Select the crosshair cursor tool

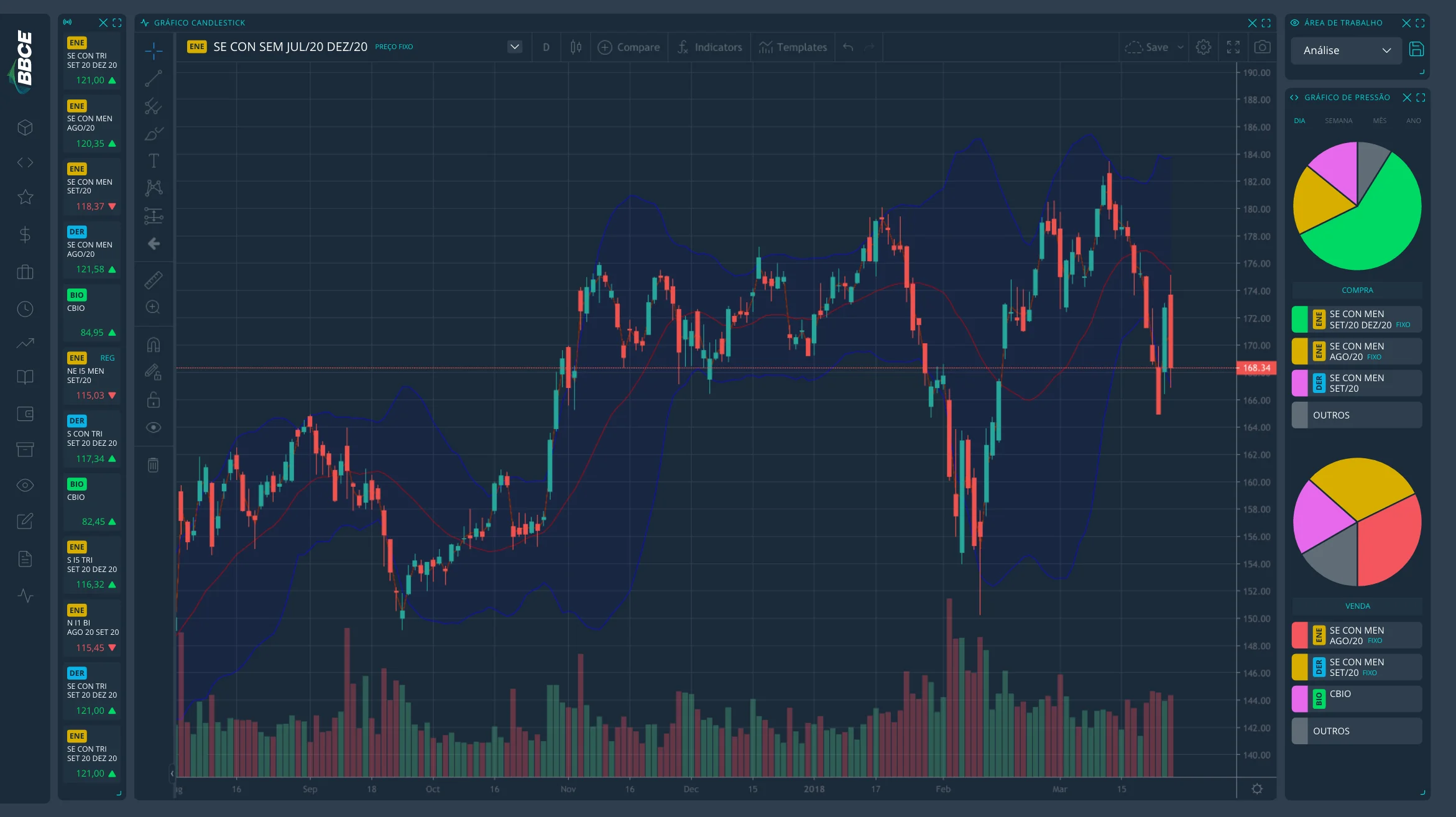(154, 51)
